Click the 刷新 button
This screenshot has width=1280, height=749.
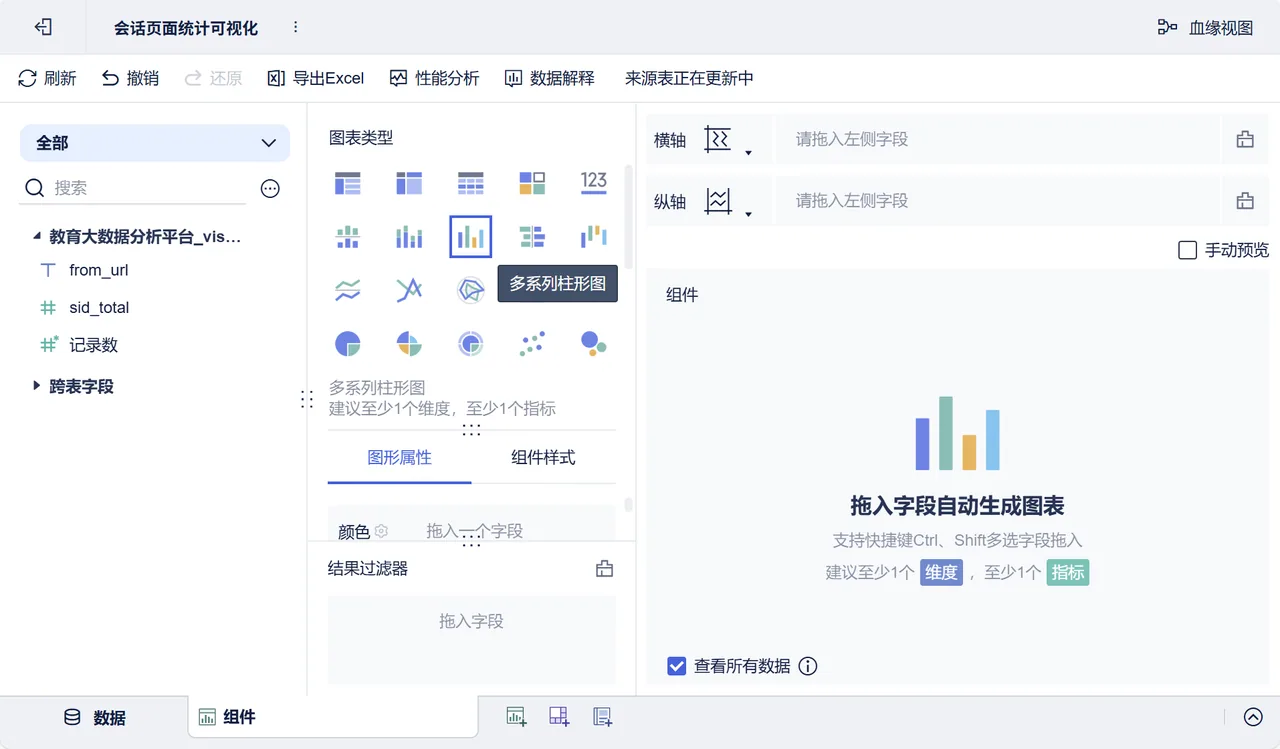tap(47, 78)
